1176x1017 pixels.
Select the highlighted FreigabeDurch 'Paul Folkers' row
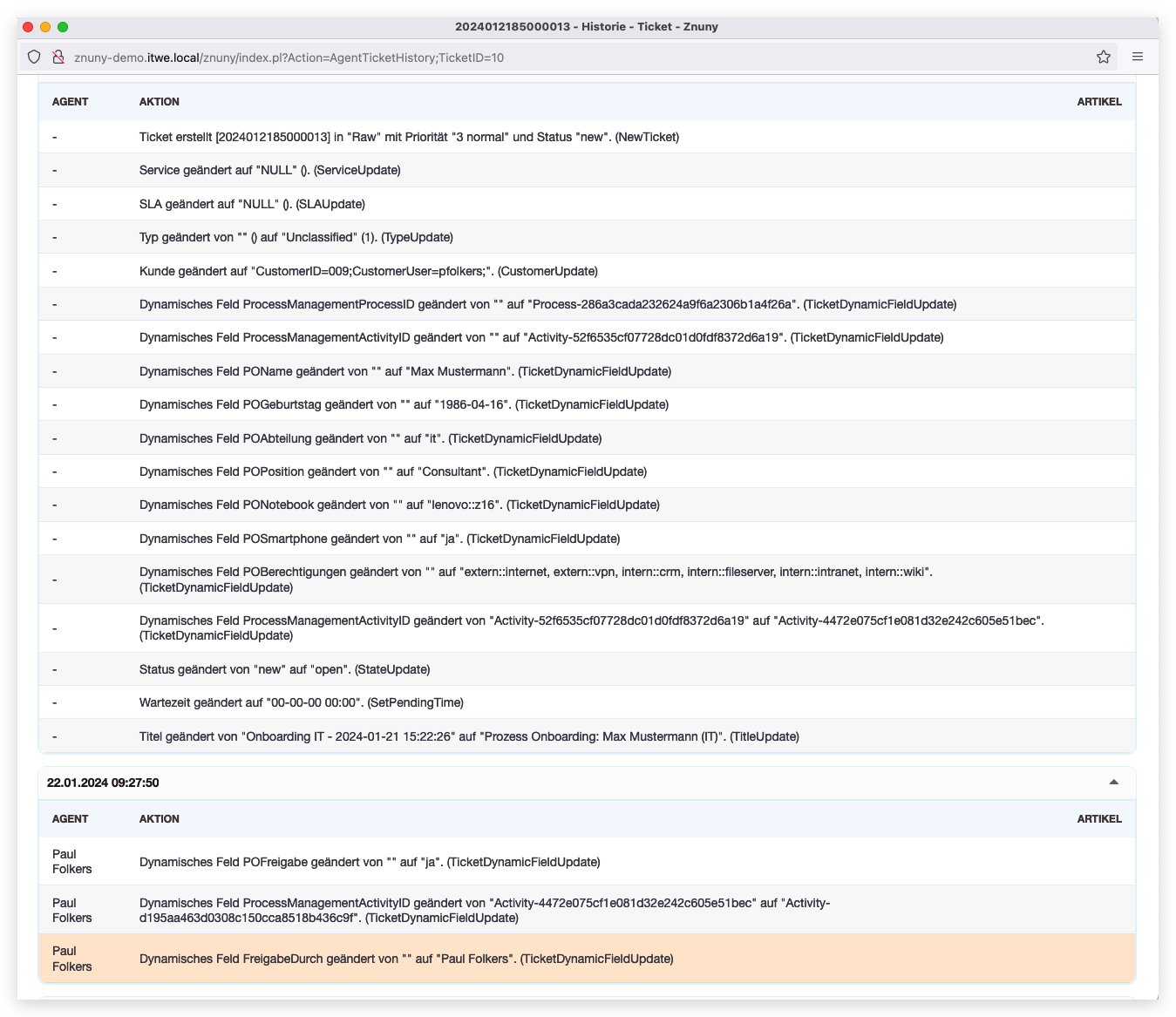[587, 959]
